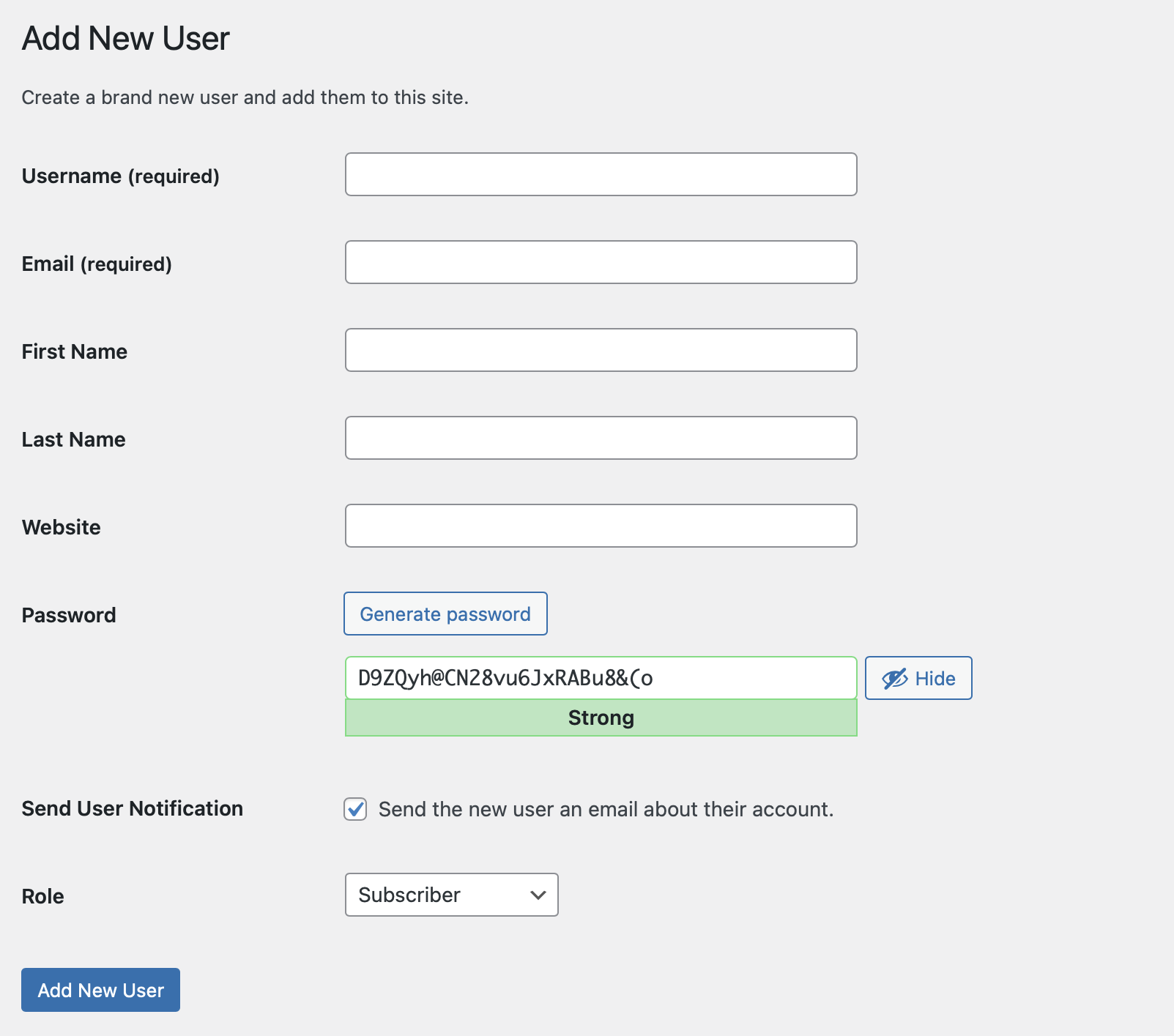Click the Strong password strength indicator
Viewport: 1174px width, 1036px height.
tap(601, 718)
